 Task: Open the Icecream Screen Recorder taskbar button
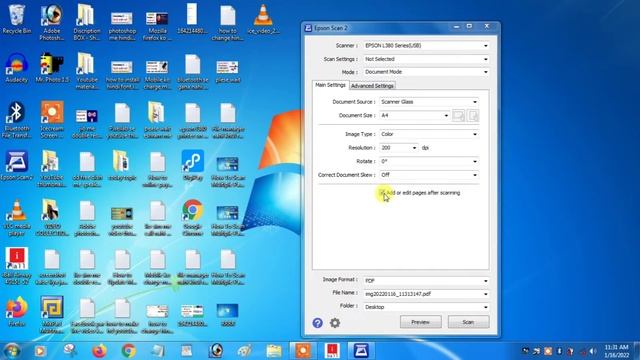coord(303,351)
